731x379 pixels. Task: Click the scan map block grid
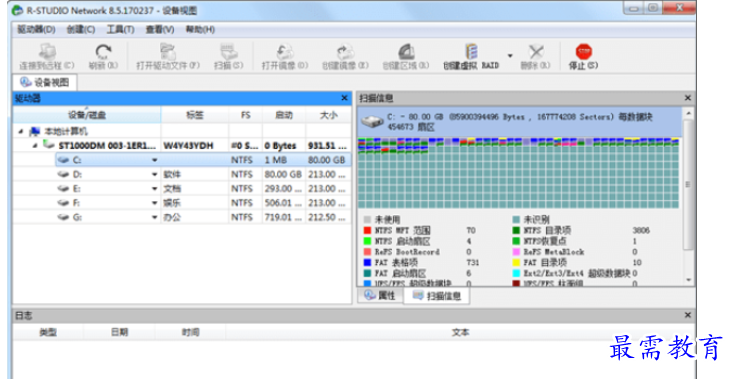point(518,173)
